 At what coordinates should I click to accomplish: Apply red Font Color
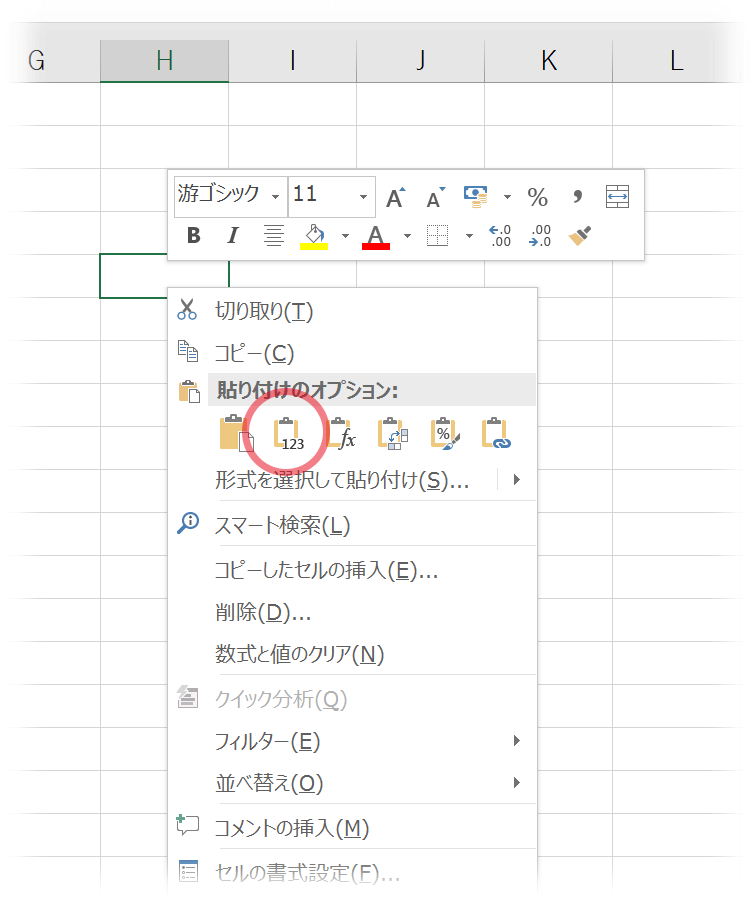(376, 236)
